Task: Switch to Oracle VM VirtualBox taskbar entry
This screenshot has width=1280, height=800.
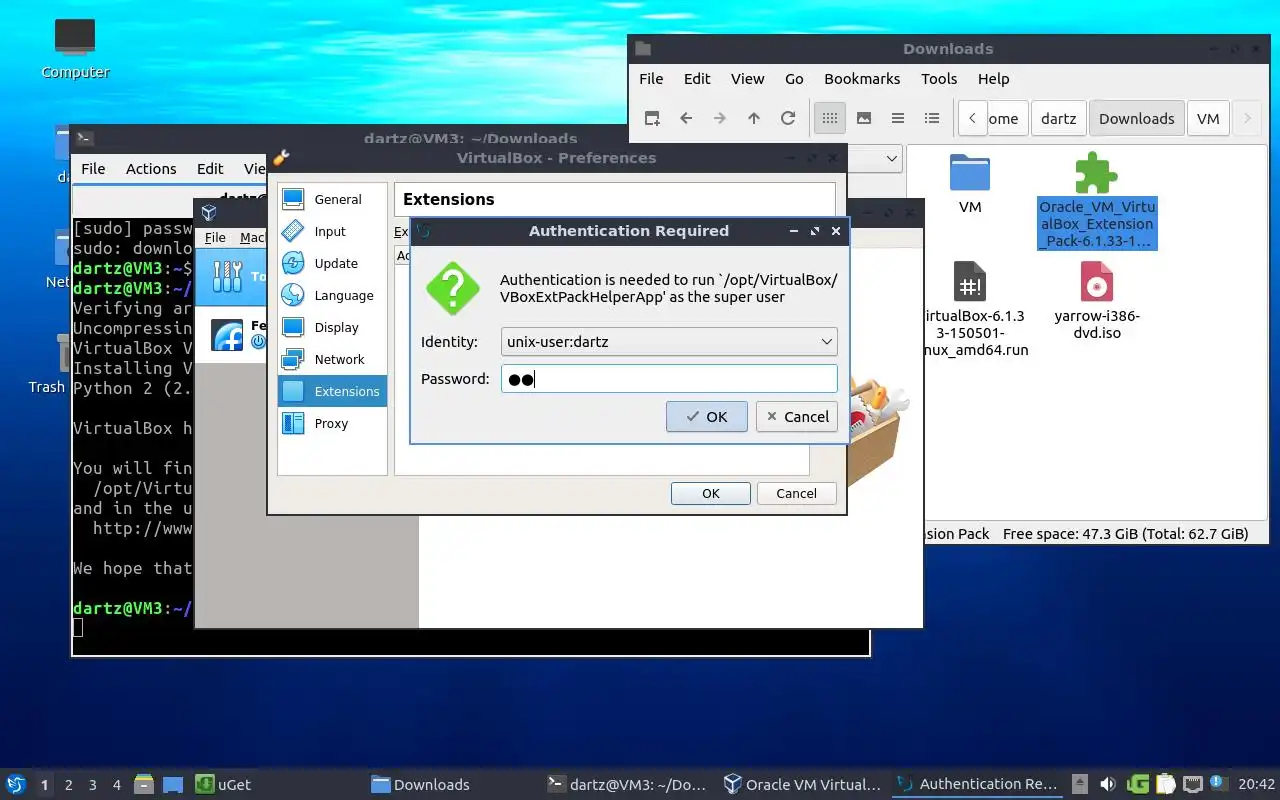Action: (803, 784)
